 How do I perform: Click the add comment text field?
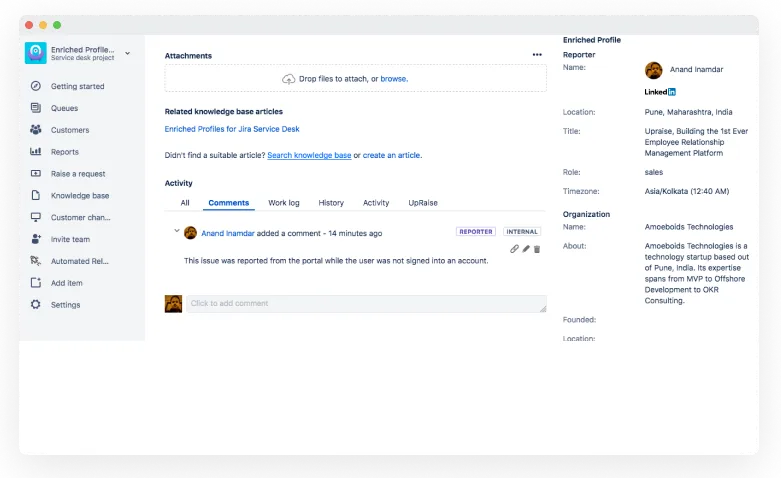tap(366, 303)
